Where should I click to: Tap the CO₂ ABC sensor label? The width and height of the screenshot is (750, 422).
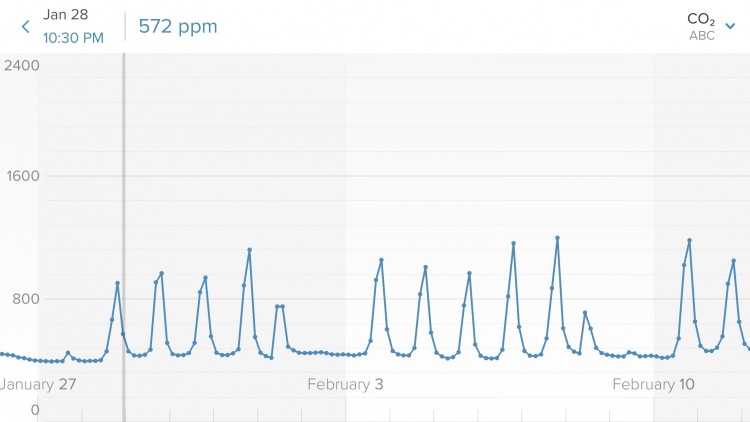click(x=701, y=26)
